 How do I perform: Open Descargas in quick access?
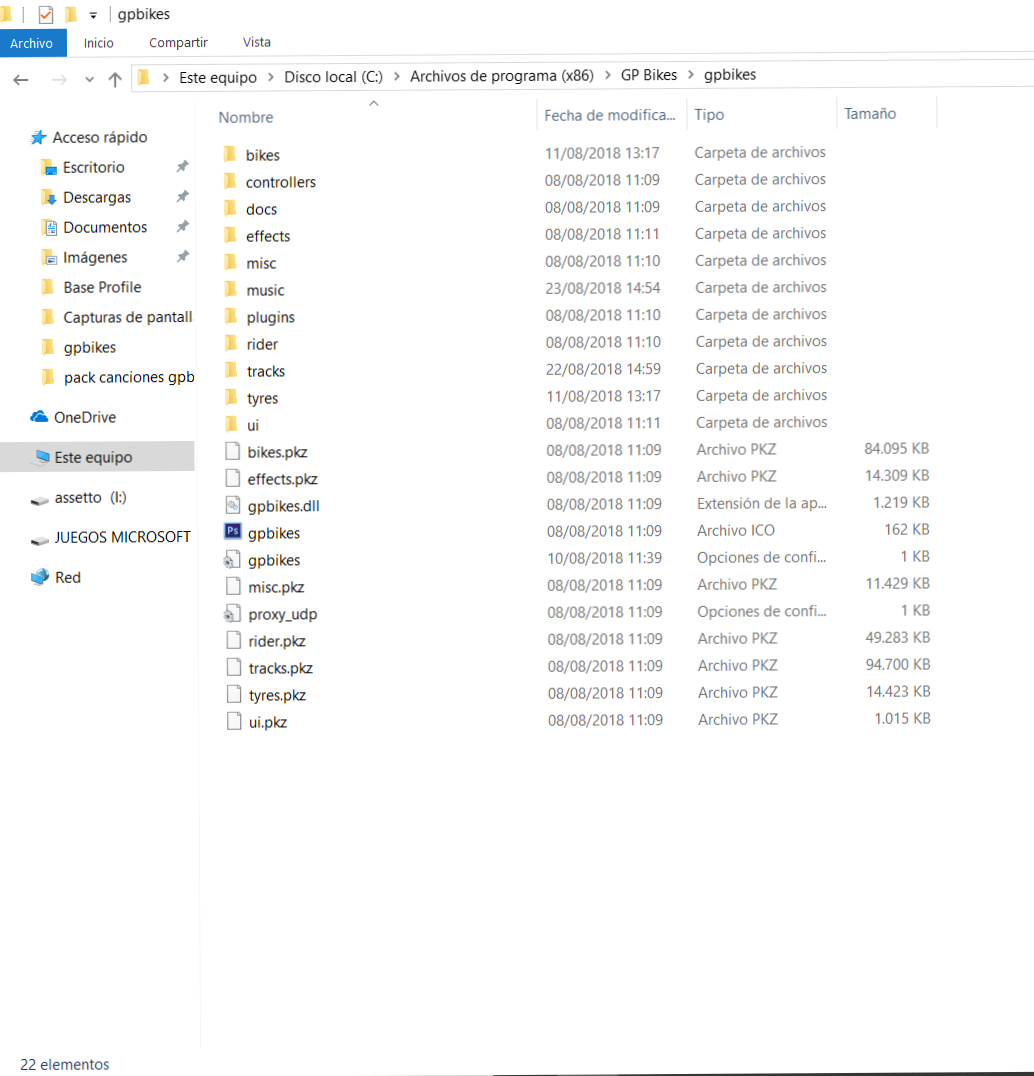[x=97, y=198]
